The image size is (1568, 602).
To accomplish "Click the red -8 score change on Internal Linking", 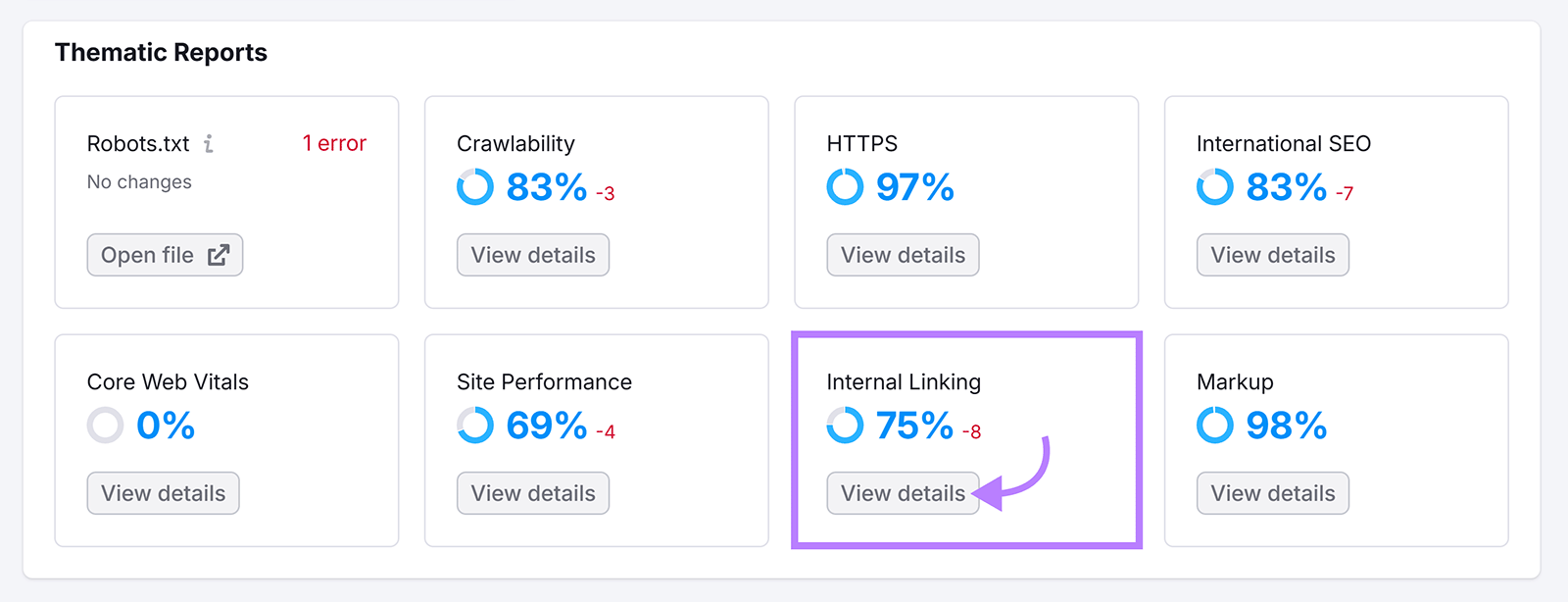I will [972, 428].
